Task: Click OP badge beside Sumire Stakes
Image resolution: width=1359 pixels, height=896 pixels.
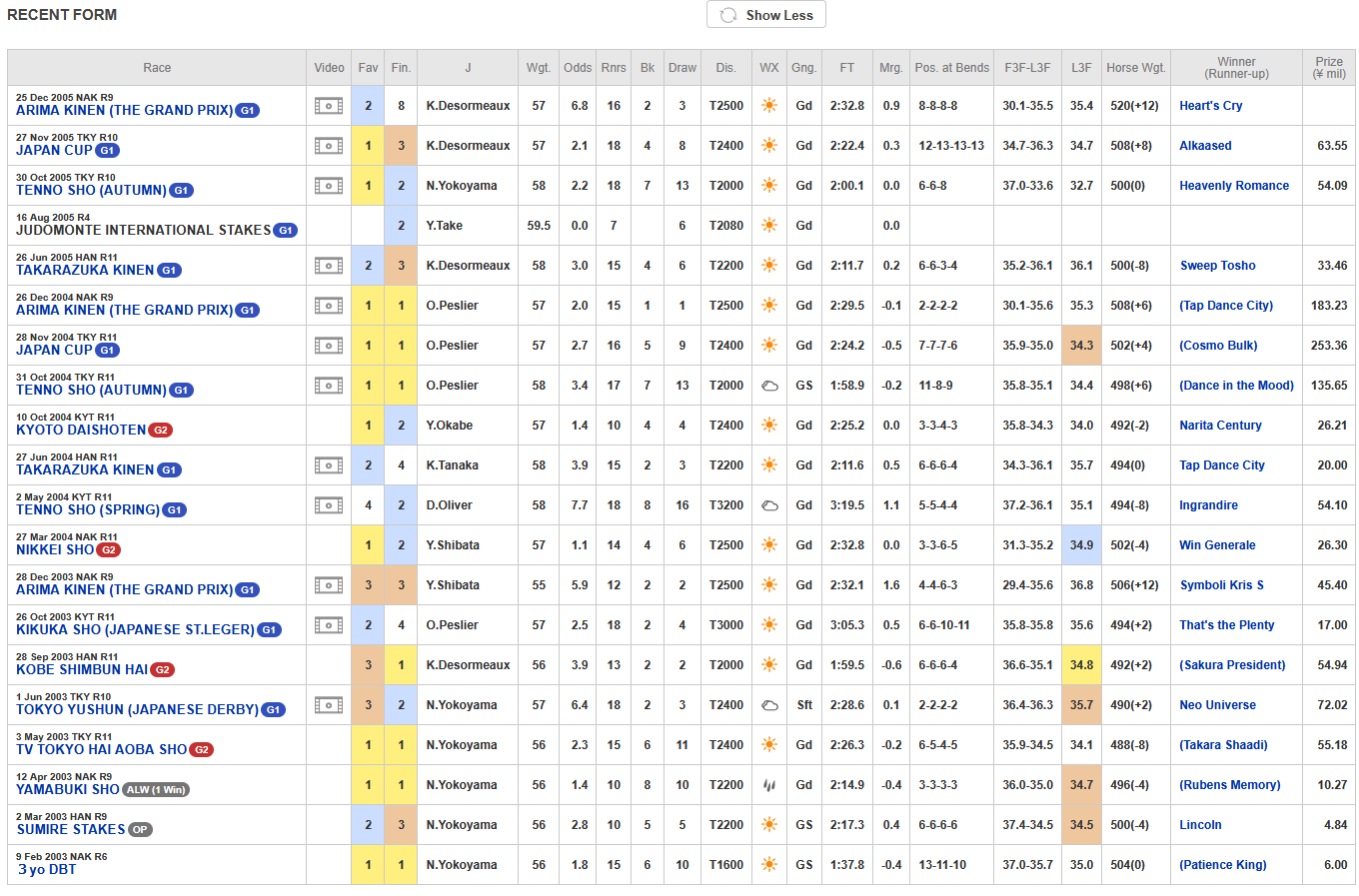Action: pyautogui.click(x=140, y=830)
